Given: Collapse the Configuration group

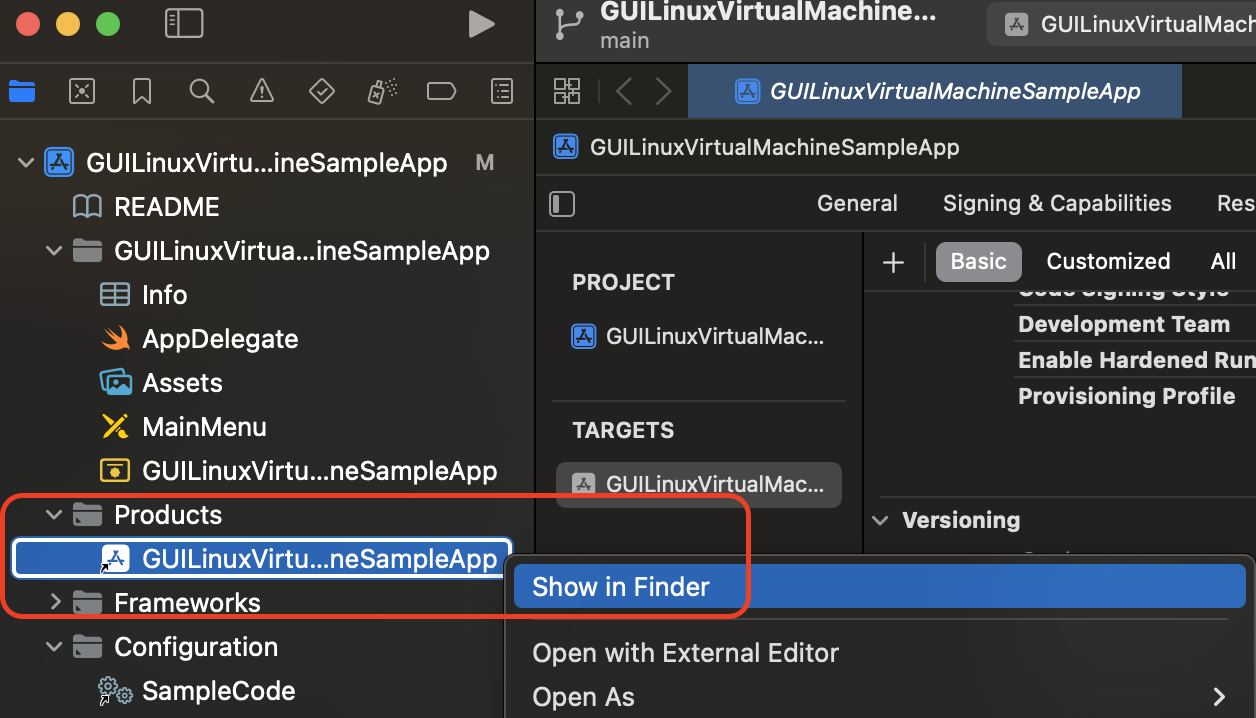Looking at the screenshot, I should pos(54,647).
